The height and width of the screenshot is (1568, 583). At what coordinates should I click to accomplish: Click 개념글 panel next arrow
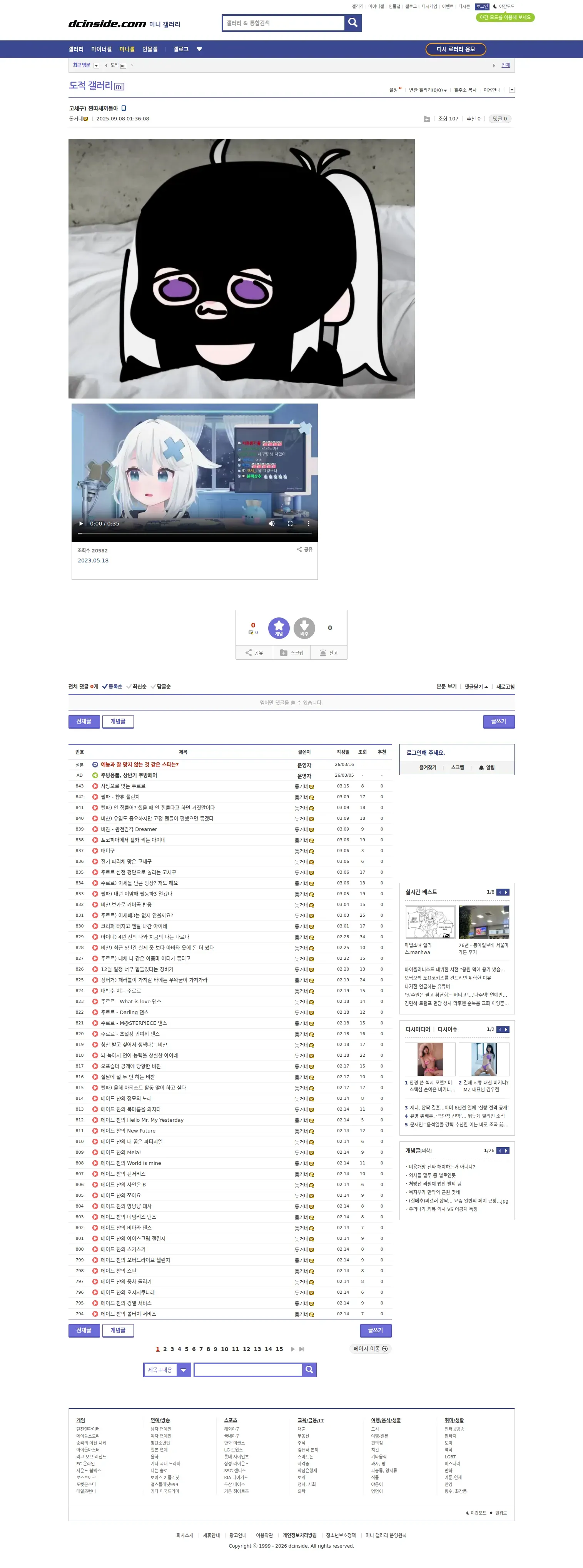(x=506, y=1151)
